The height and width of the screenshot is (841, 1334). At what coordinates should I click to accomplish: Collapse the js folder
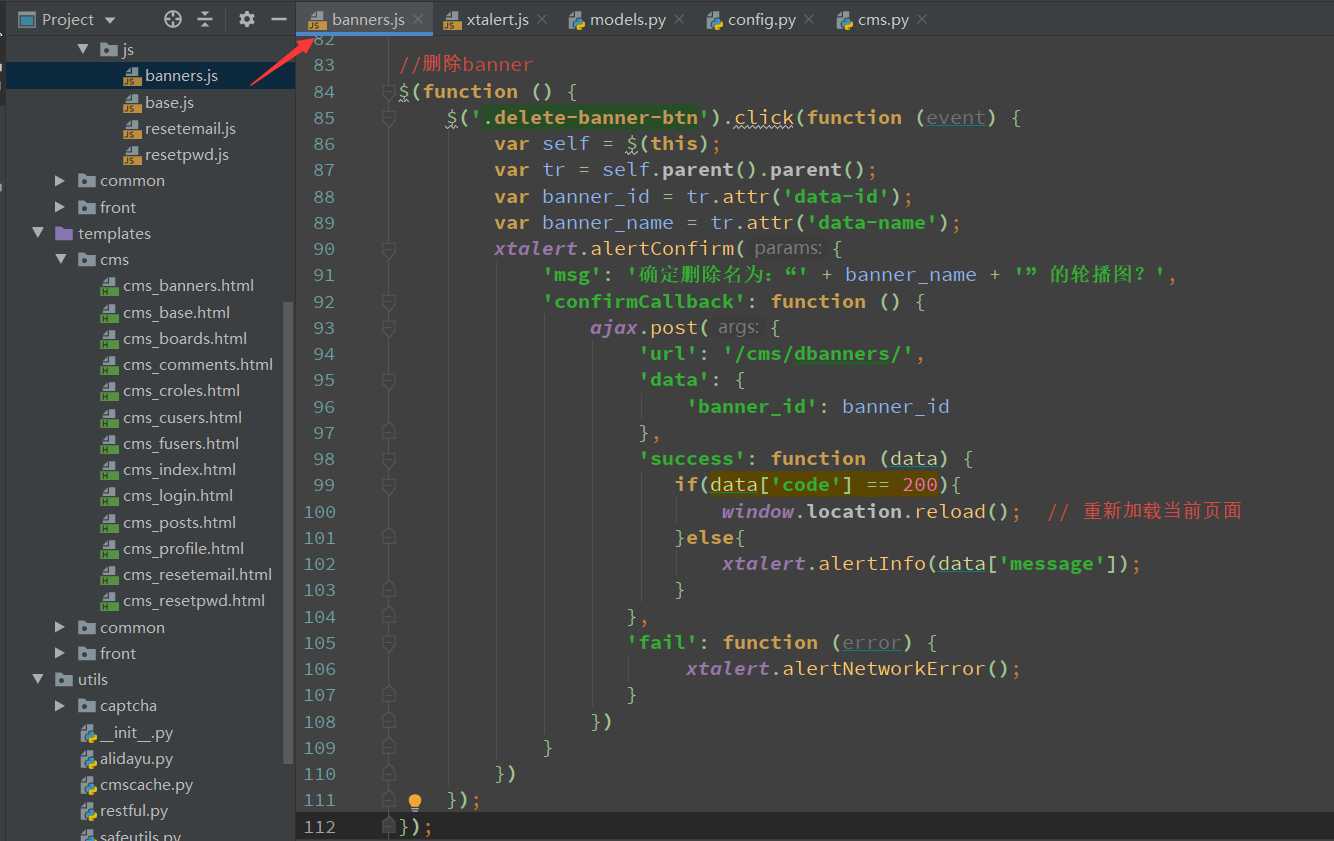coord(83,49)
